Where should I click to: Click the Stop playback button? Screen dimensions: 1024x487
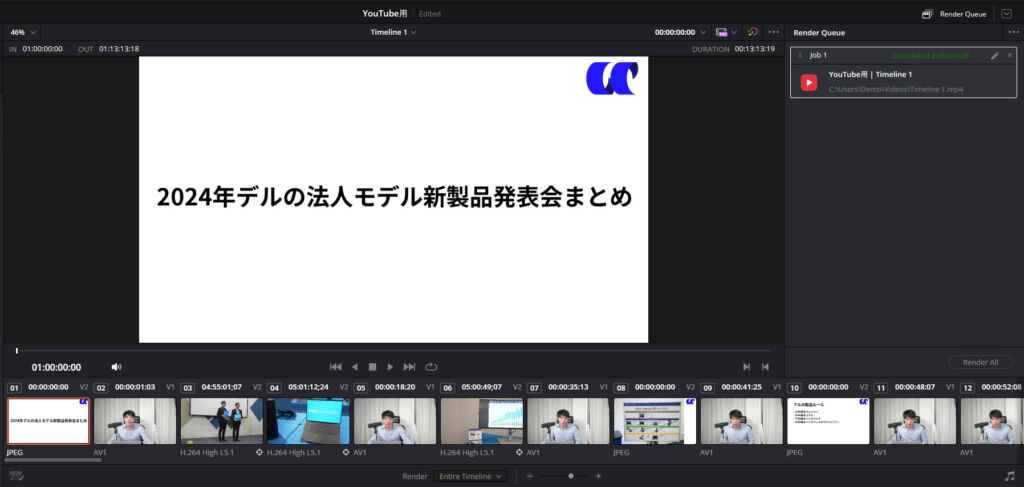[x=372, y=367]
